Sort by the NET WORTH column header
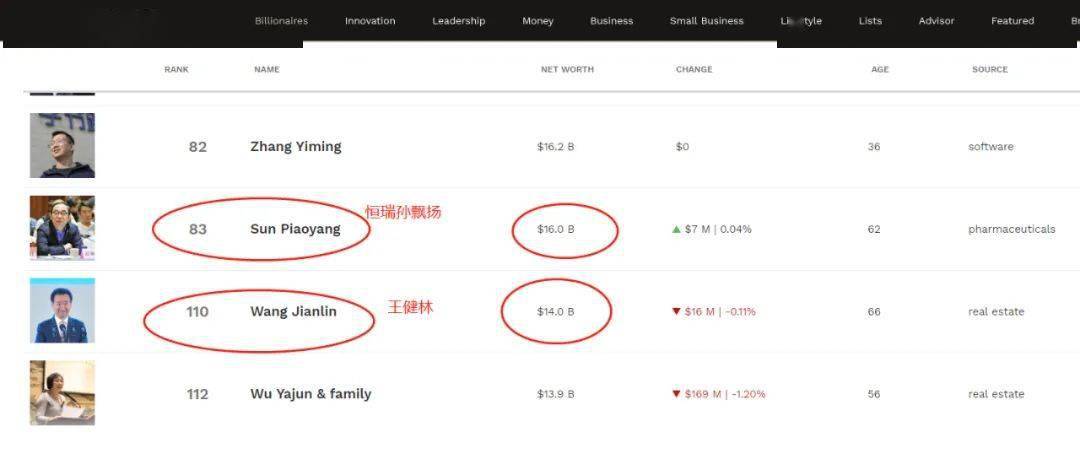 click(x=567, y=70)
